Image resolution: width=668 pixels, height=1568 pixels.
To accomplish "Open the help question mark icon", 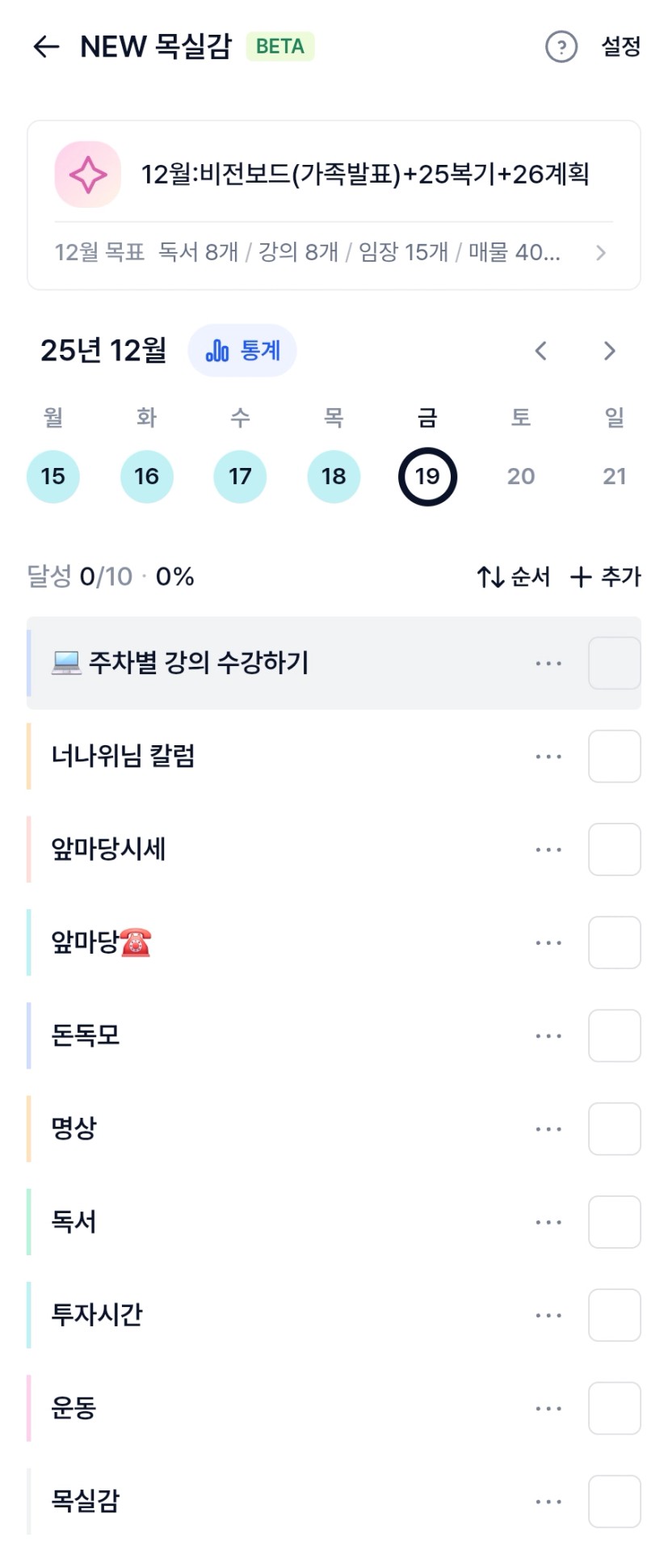I will click(x=561, y=47).
